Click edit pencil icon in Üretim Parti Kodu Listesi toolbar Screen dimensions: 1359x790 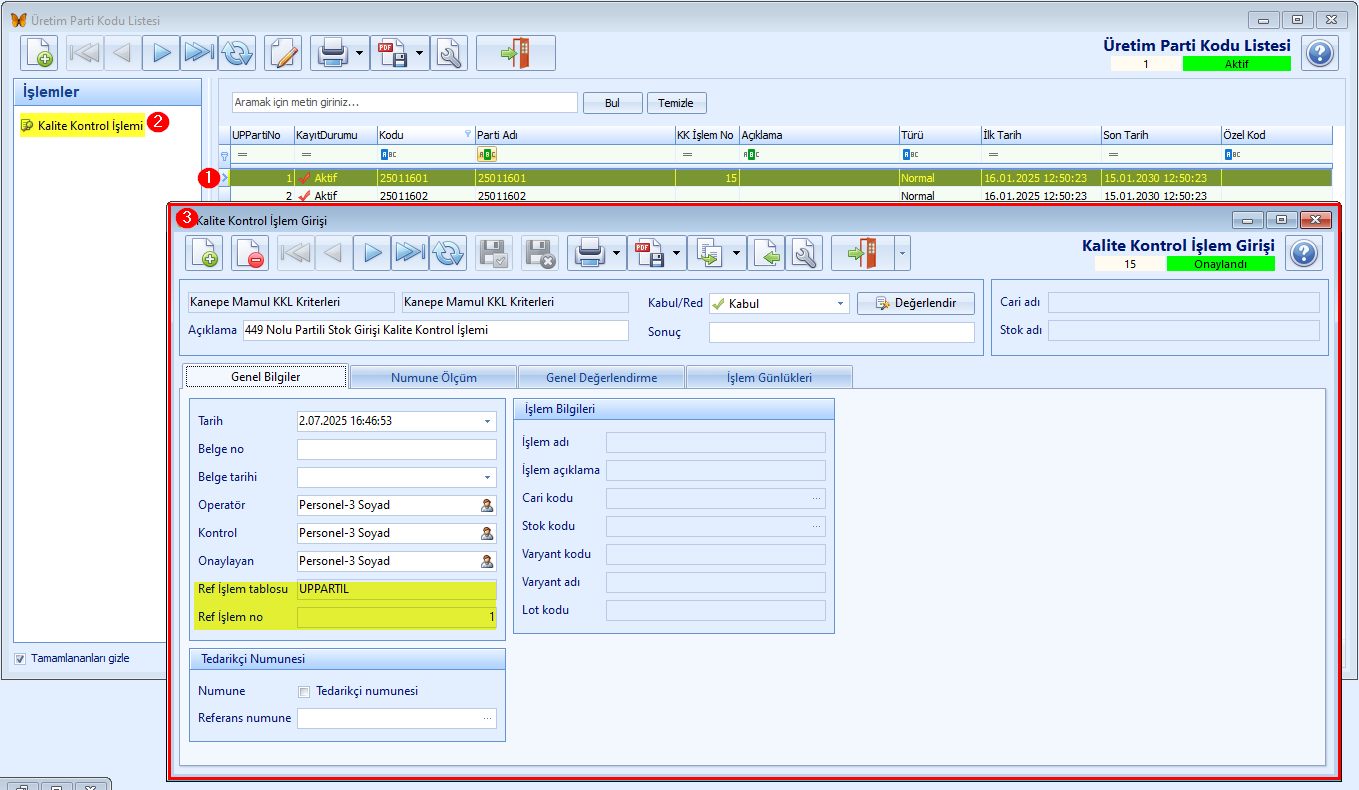point(284,53)
